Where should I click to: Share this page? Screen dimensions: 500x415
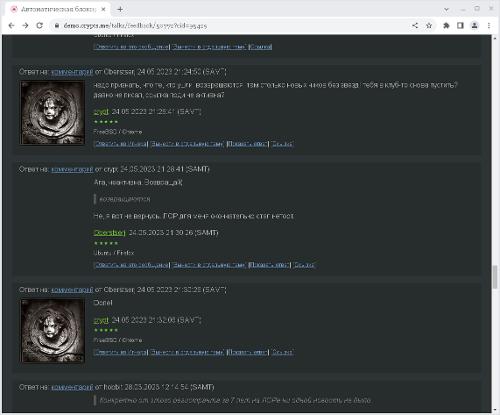pyautogui.click(x=415, y=26)
